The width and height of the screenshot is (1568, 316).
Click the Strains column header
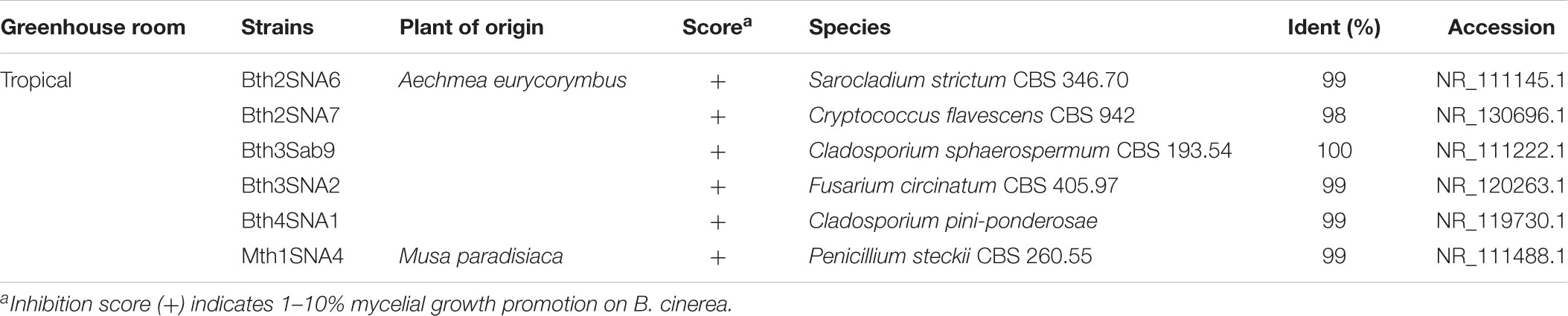[278, 28]
